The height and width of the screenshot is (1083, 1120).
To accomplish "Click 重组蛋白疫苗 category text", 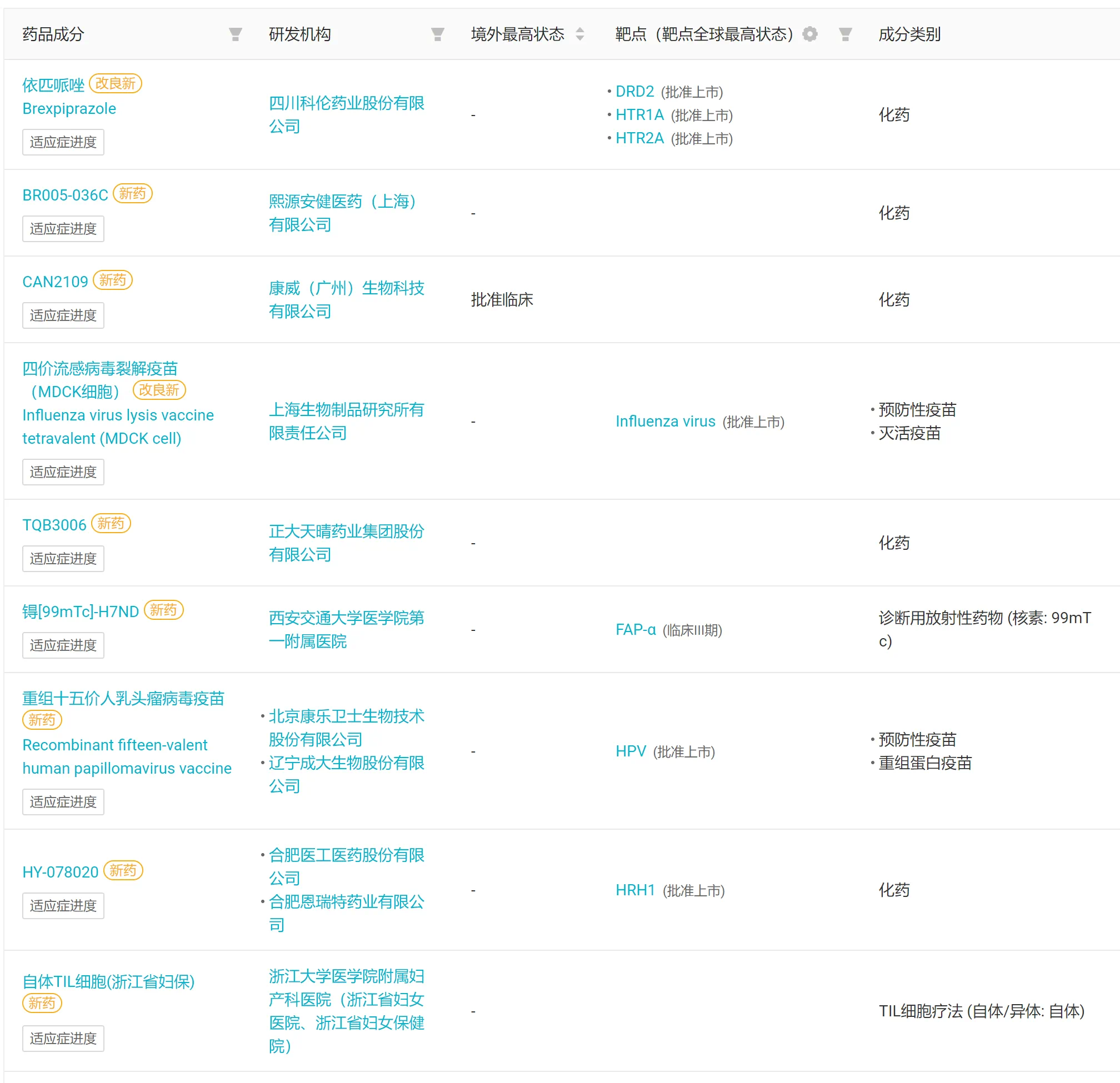I will coord(924,763).
